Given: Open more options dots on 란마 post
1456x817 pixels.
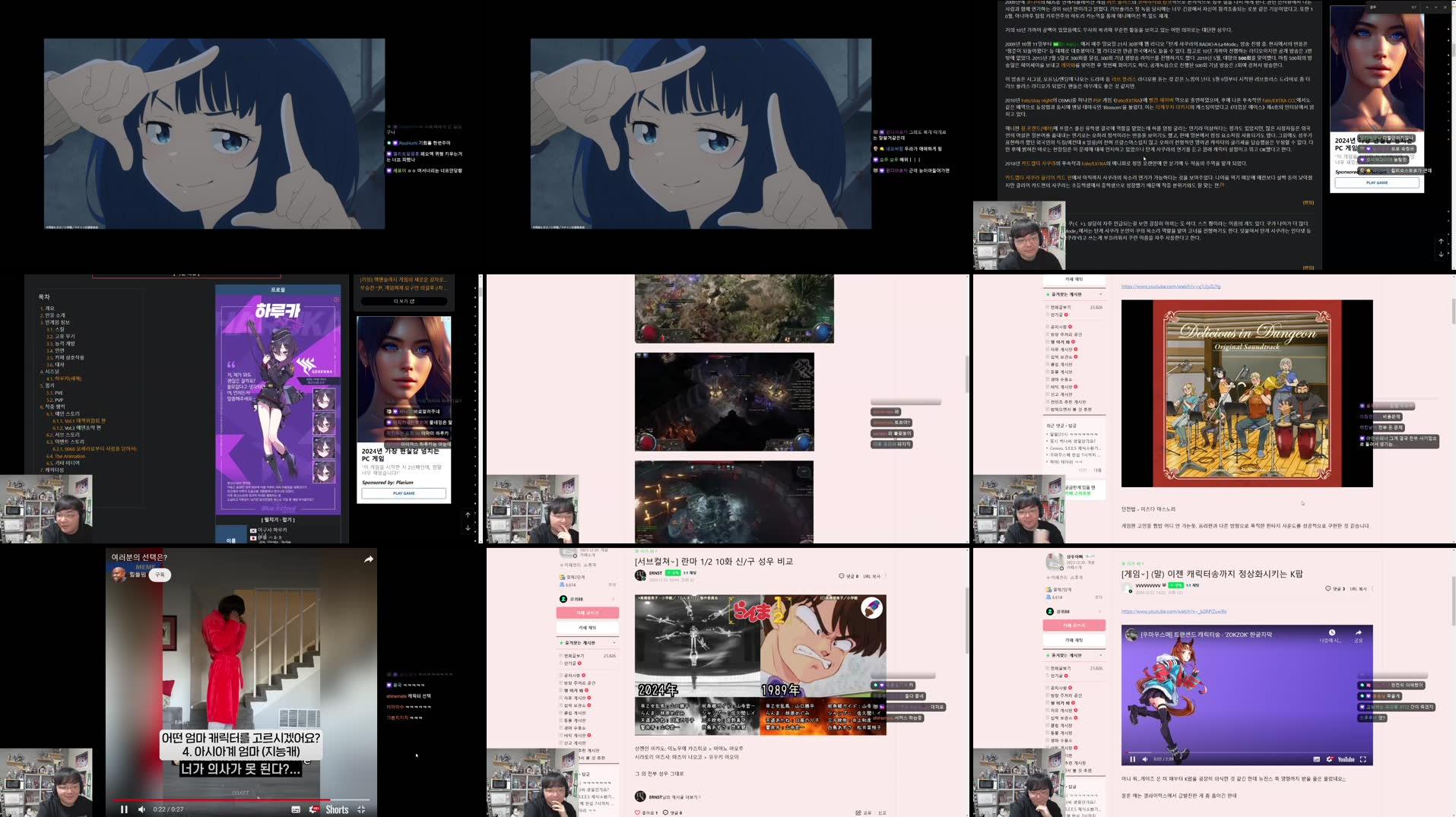Looking at the screenshot, I should click(x=885, y=576).
